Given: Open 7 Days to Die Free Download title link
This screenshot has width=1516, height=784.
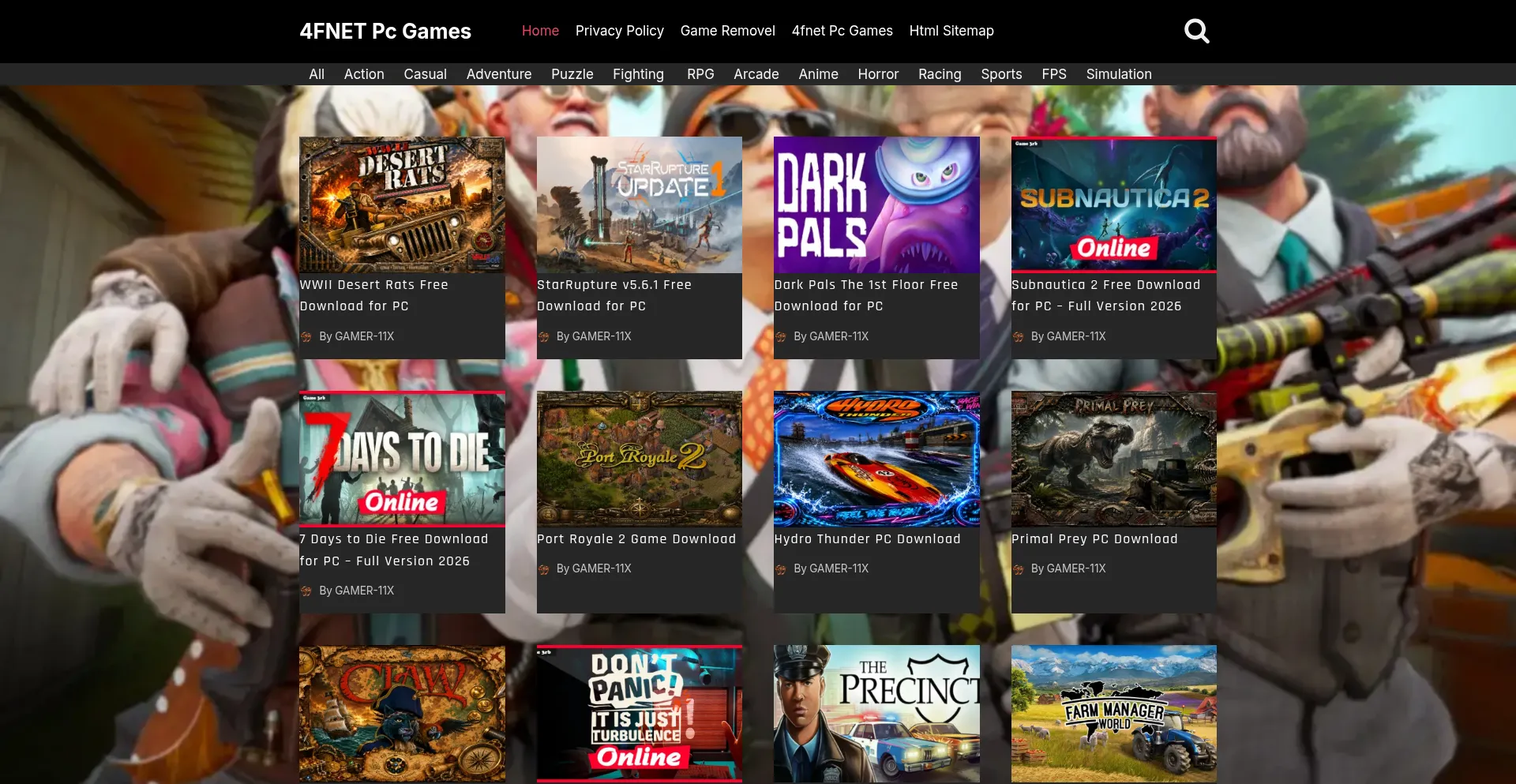Looking at the screenshot, I should pos(394,550).
